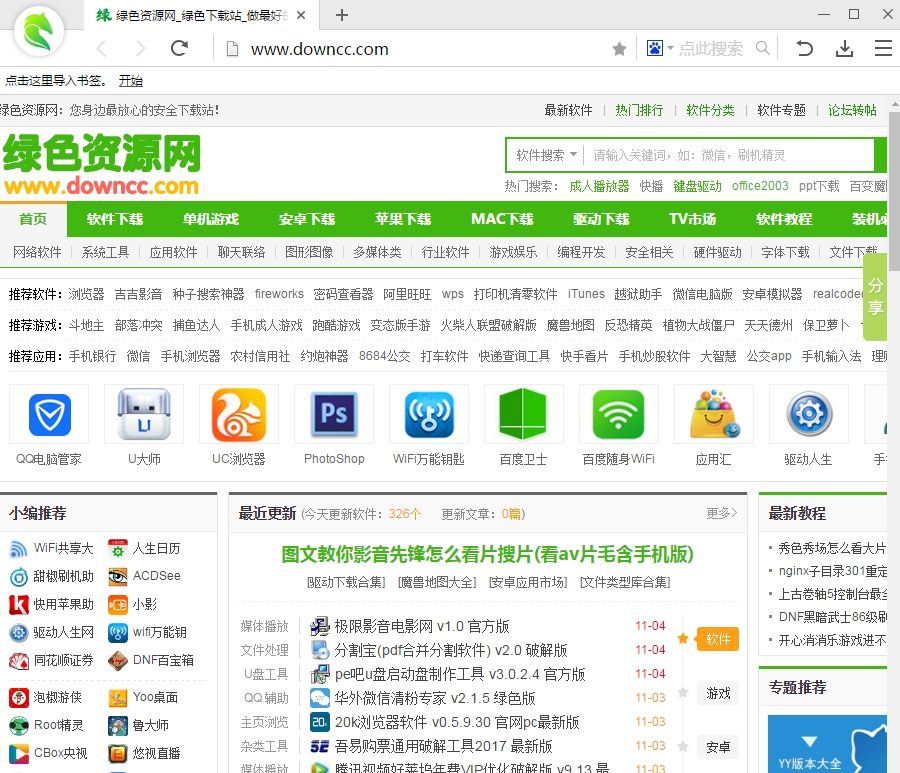Click the browser reload icon

(x=180, y=48)
